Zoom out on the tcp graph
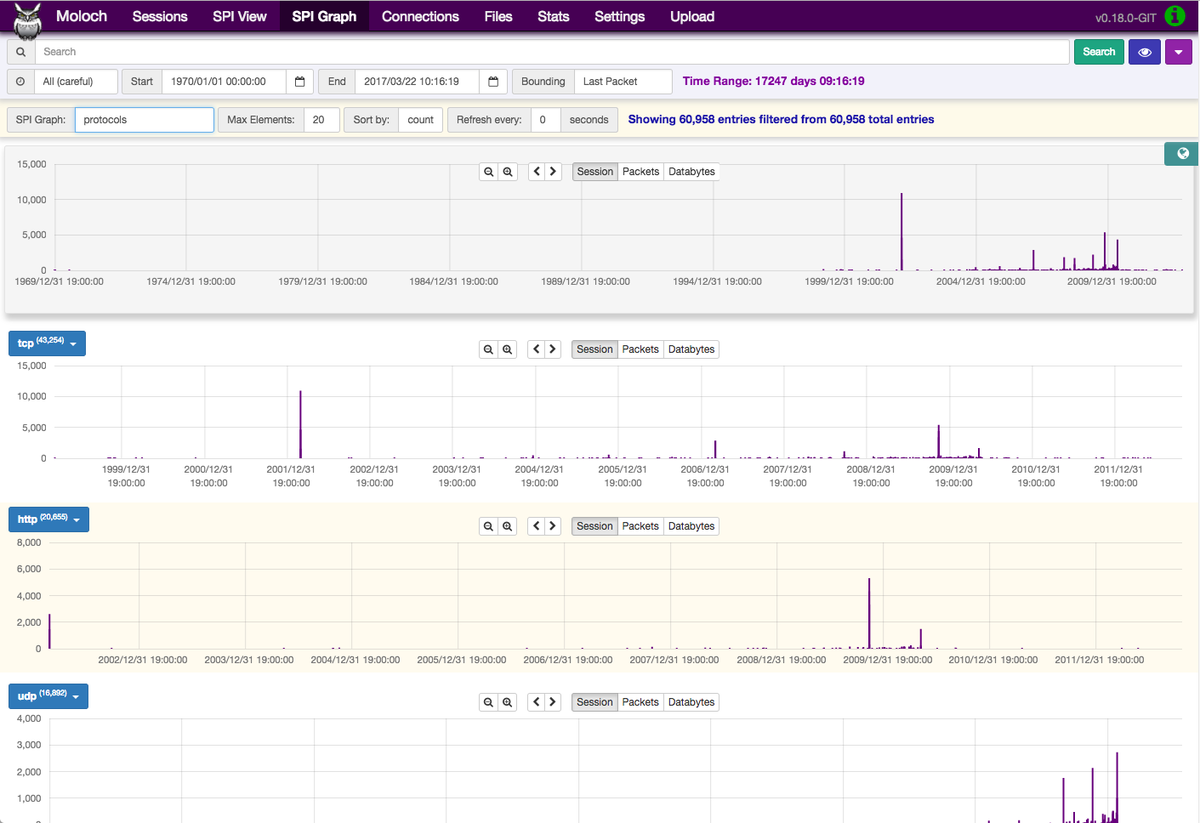Viewport: 1200px width, 823px height. pyautogui.click(x=488, y=350)
